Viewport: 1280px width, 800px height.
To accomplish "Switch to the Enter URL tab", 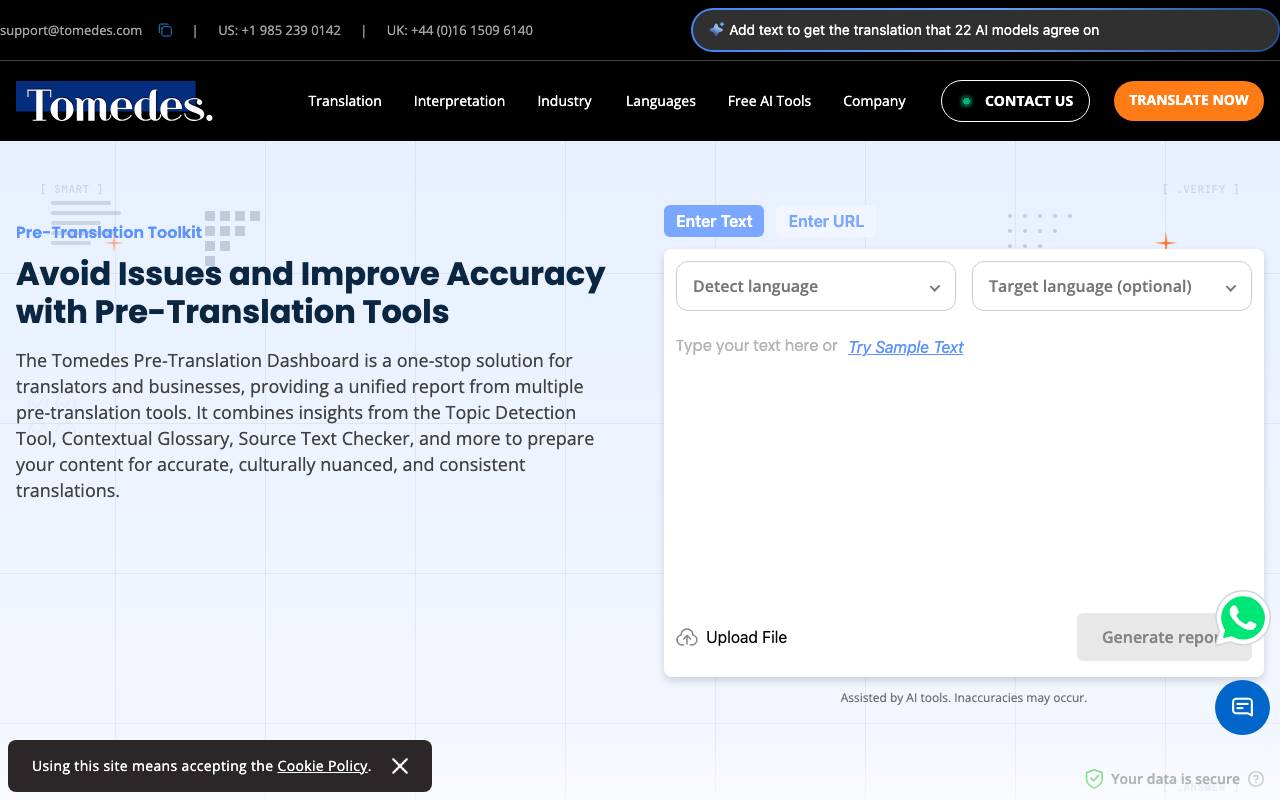I will point(826,221).
